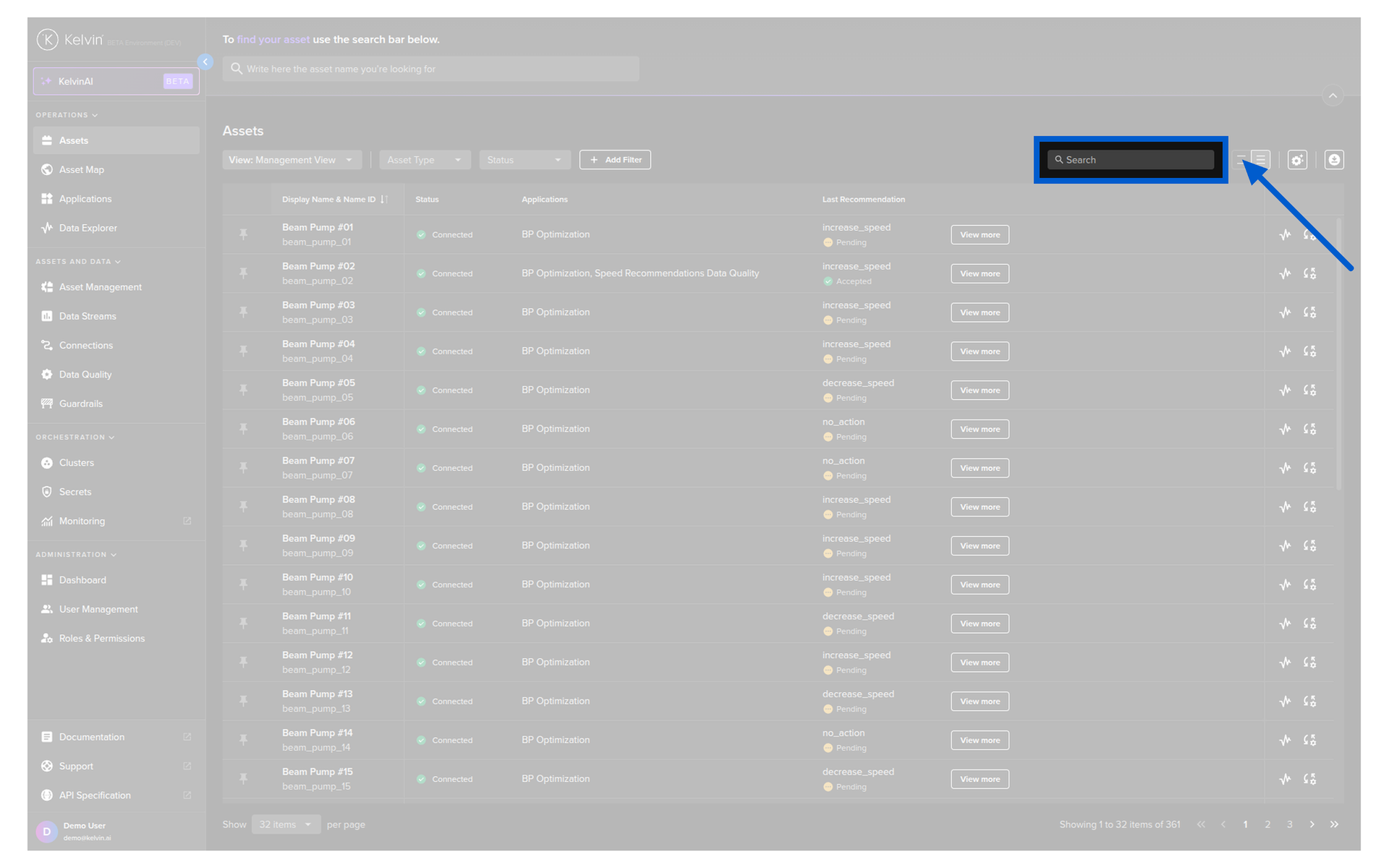
Task: Switch to the dense row view toggle
Action: click(x=1260, y=159)
